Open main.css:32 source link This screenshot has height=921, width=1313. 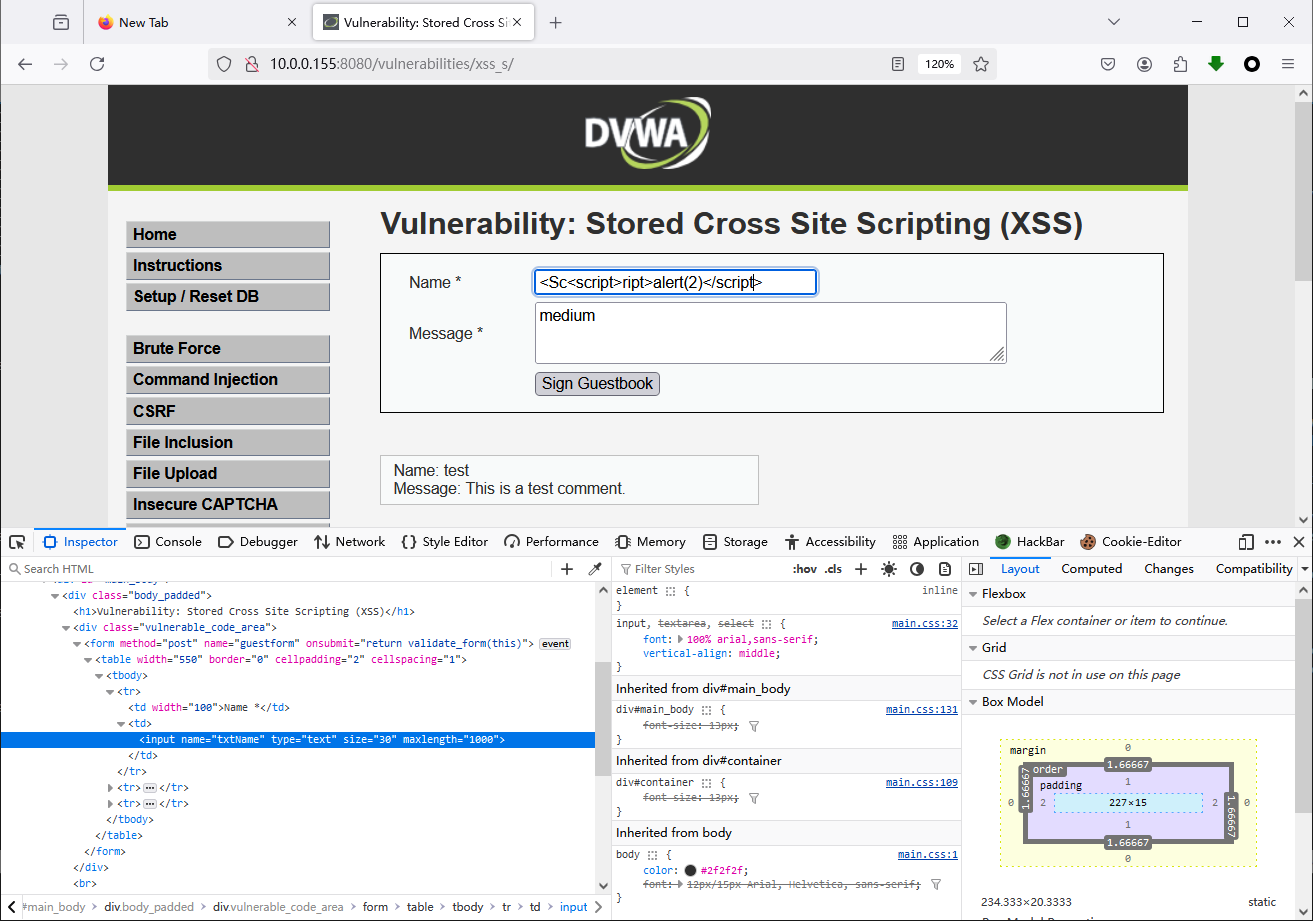[924, 624]
